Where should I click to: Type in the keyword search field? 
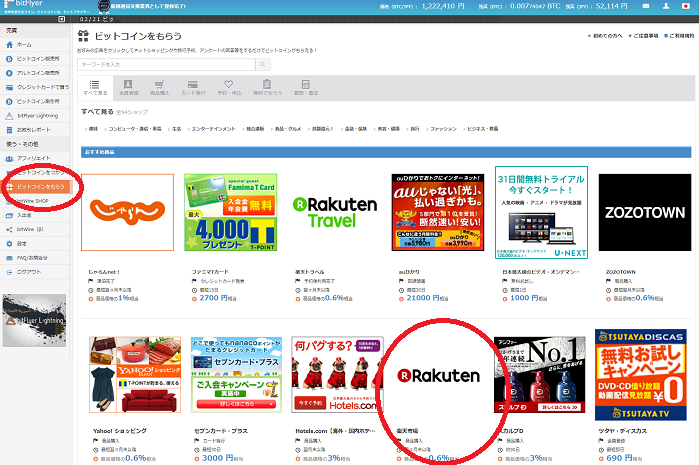point(167,64)
